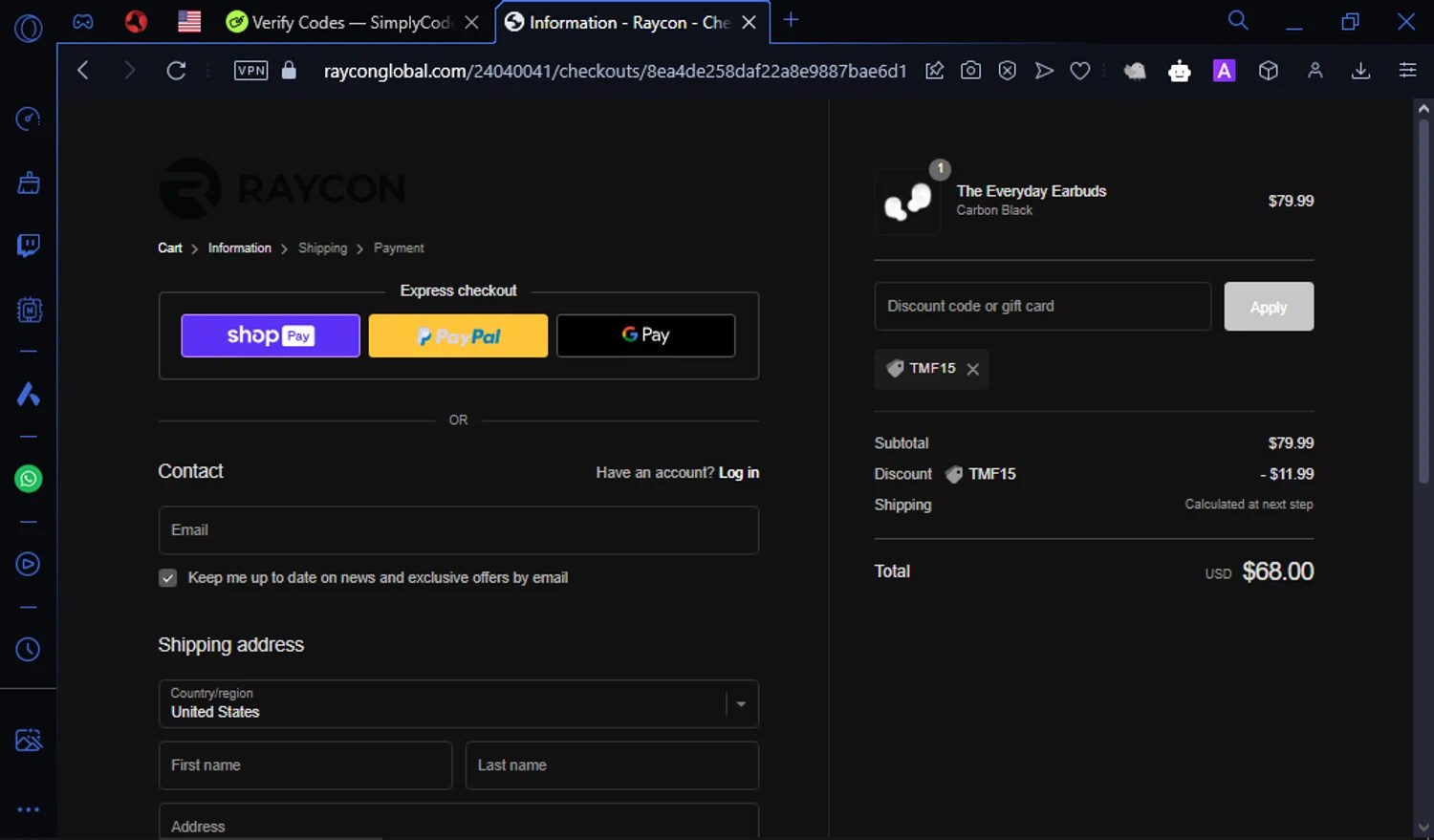This screenshot has height=840, width=1434.
Task: Open sidebar more options ellipsis
Action: (x=28, y=809)
